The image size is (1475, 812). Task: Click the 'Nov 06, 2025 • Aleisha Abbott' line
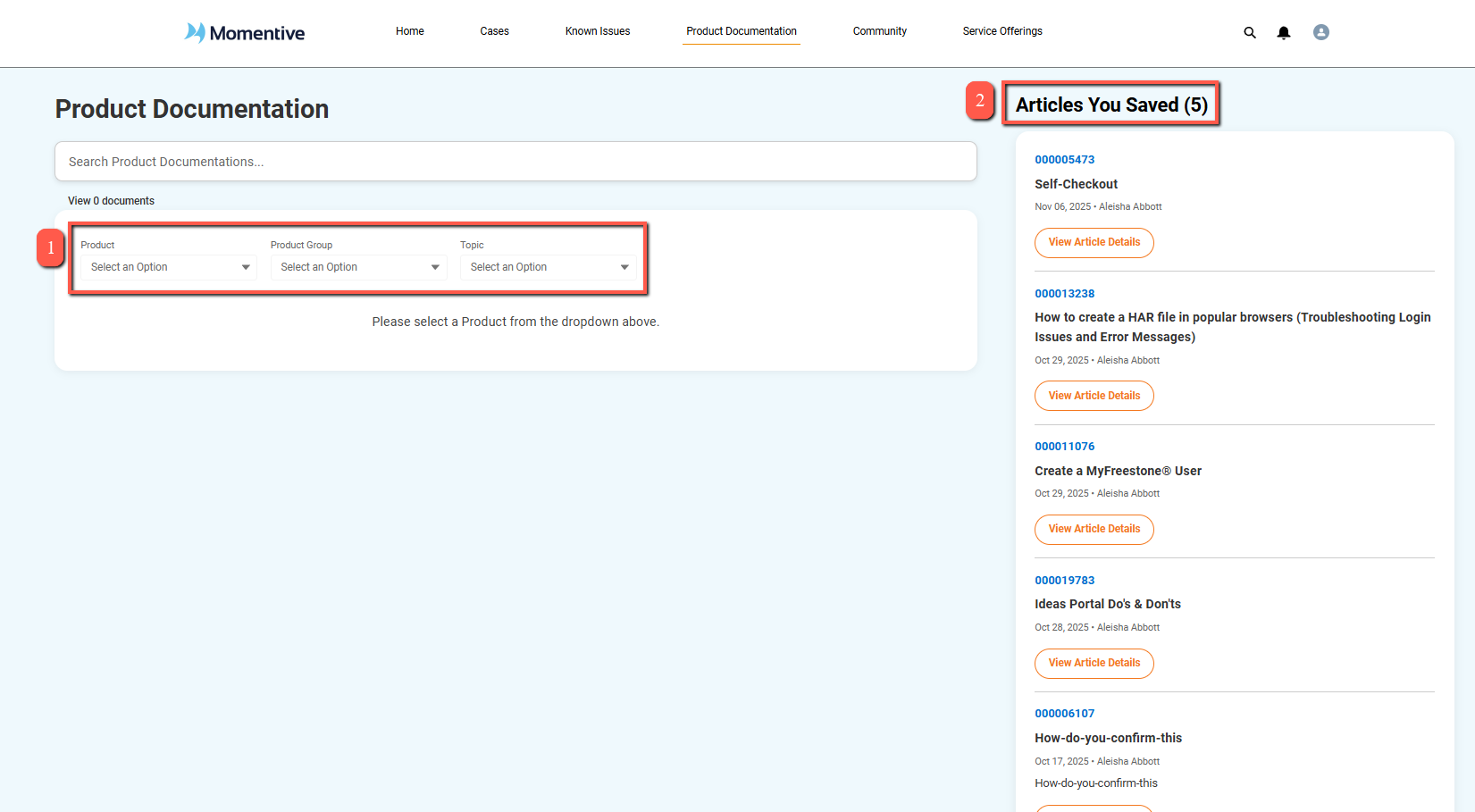[x=1099, y=207]
